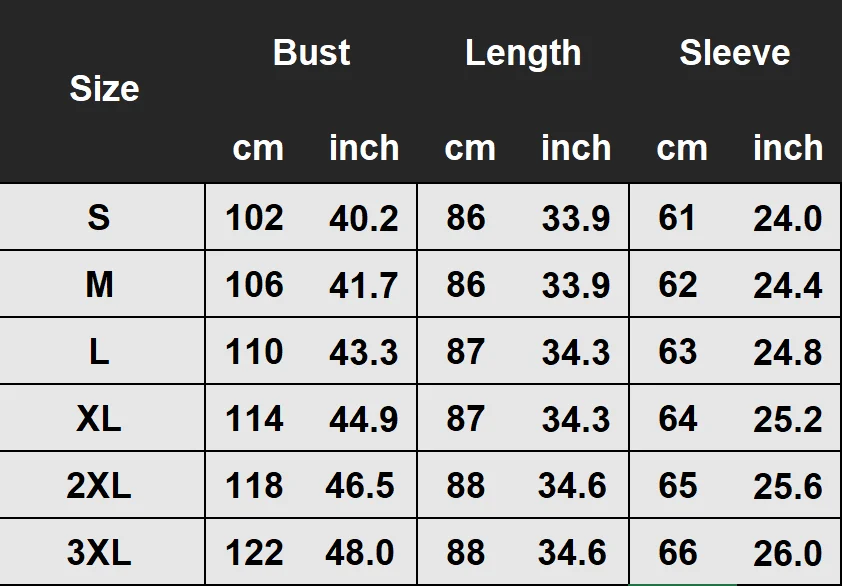The width and height of the screenshot is (842, 586).
Task: Select bust value 110 cm
Action: tap(254, 352)
